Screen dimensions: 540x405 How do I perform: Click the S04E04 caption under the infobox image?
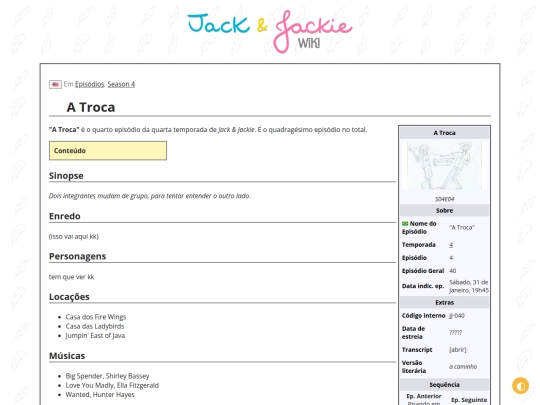pyautogui.click(x=444, y=199)
